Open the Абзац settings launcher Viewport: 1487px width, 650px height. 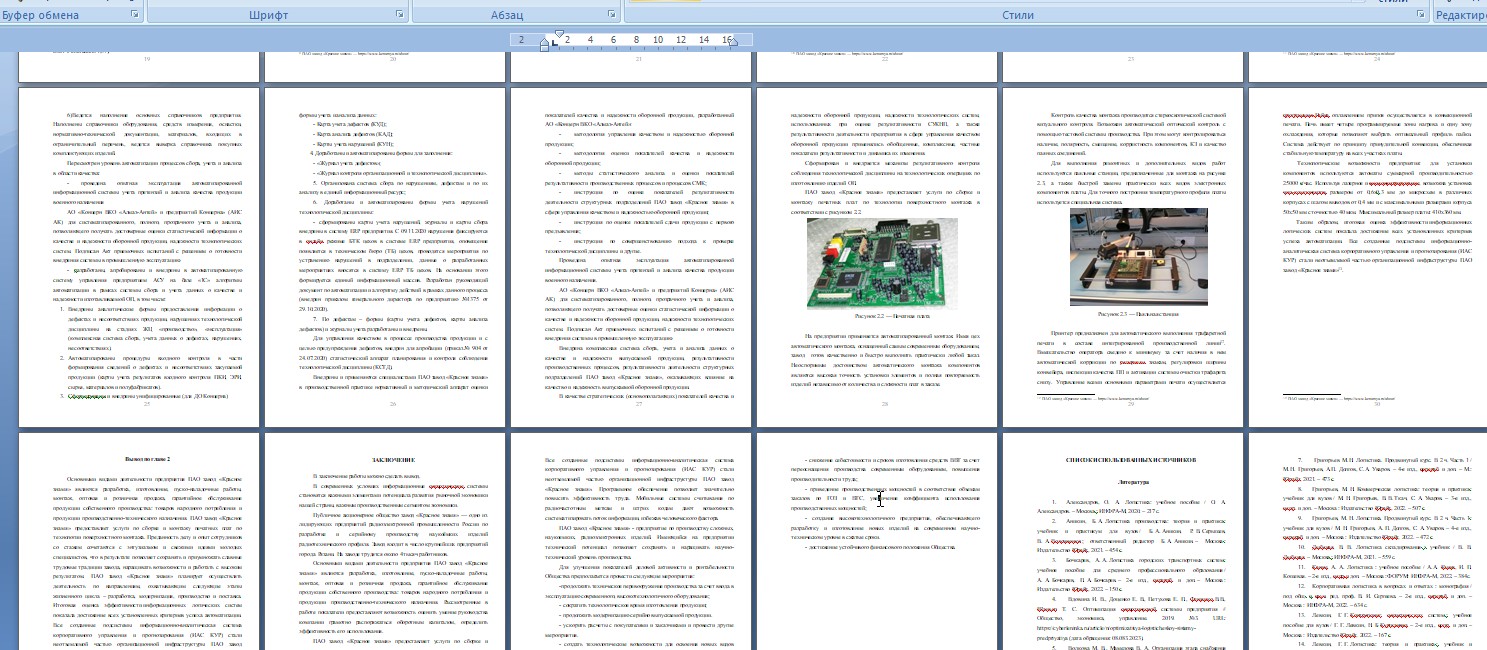pos(613,15)
